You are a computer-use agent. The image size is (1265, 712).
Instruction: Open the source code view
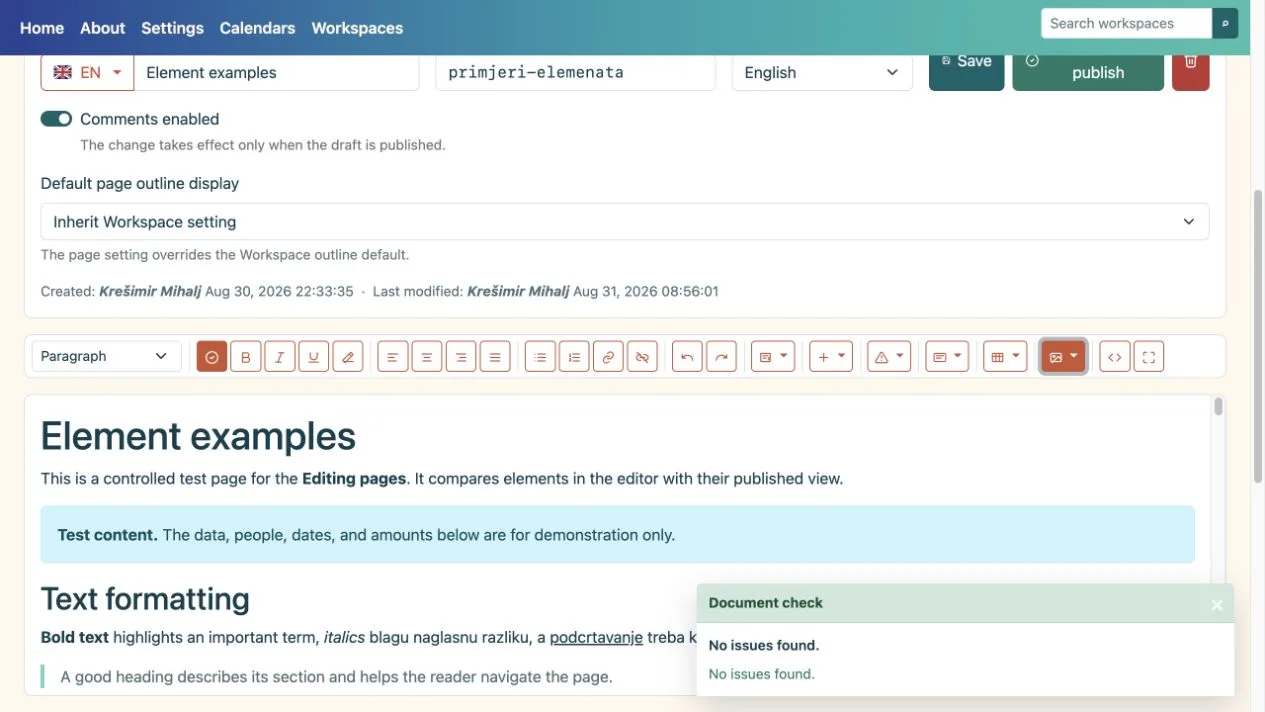tap(1115, 357)
